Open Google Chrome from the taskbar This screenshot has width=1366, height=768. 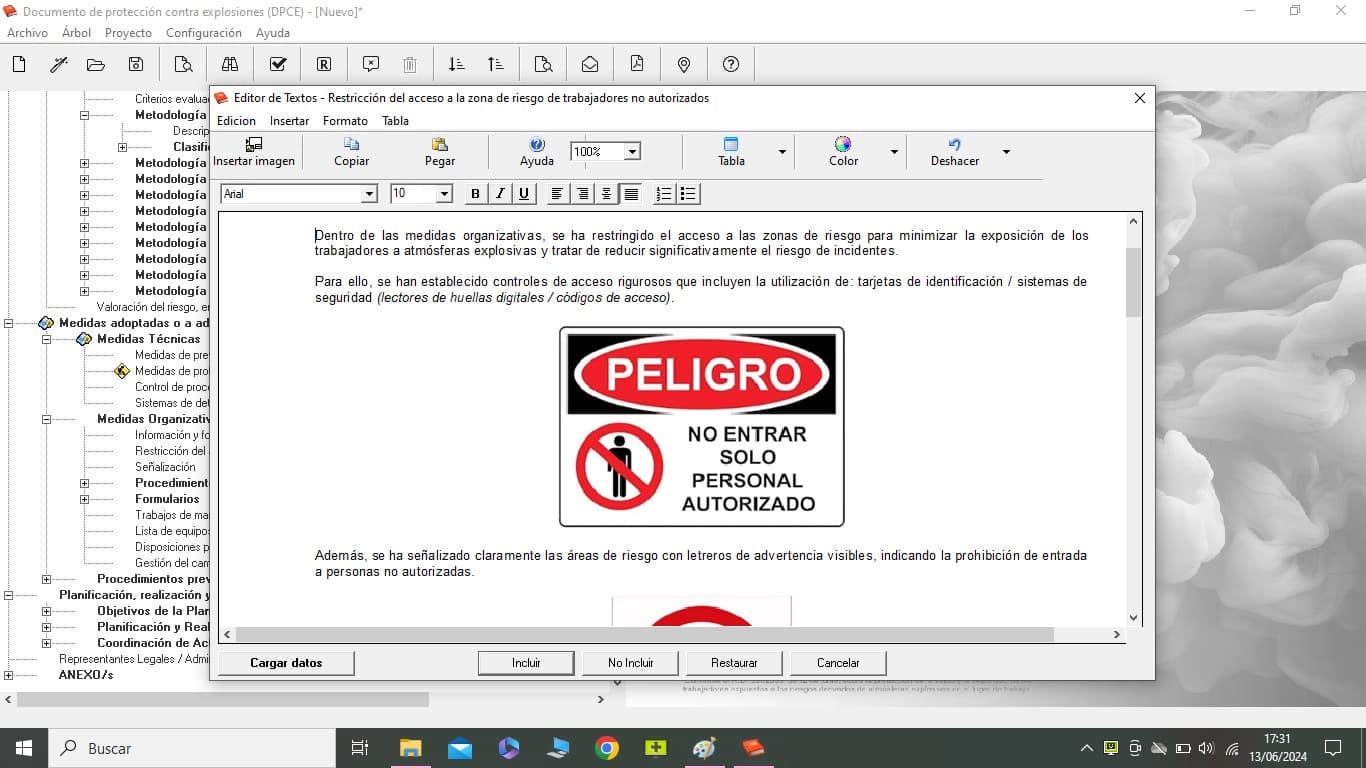pos(607,748)
